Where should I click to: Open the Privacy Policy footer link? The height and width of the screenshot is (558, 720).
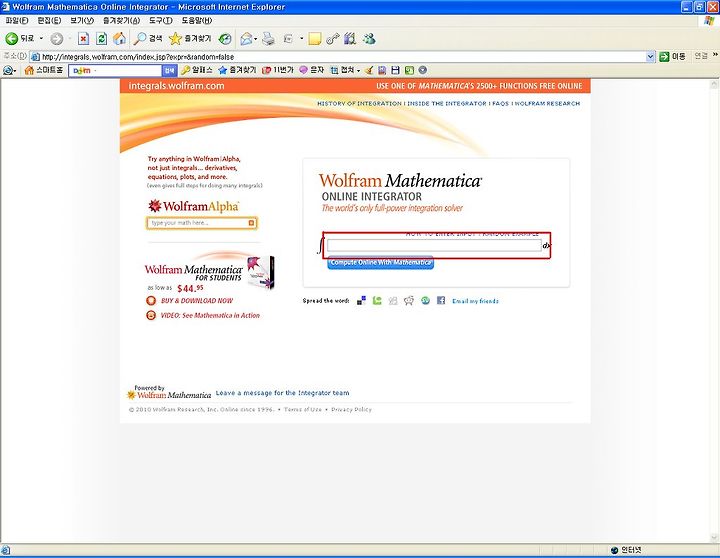click(351, 410)
